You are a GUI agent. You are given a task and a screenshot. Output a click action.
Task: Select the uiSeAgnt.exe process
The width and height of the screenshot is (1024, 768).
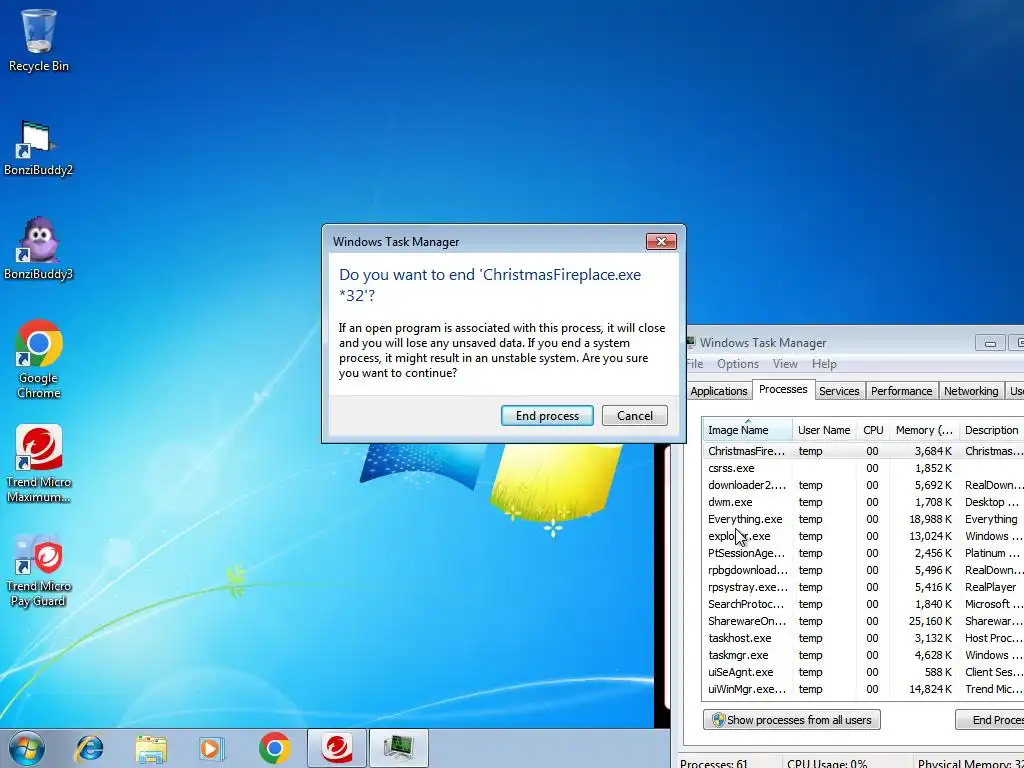863,671
